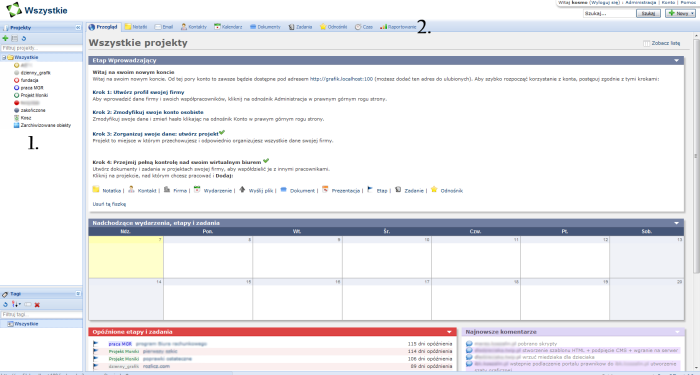The width and height of the screenshot is (700, 375).
Task: Open the Pomoc link
Action: [x=688, y=2]
